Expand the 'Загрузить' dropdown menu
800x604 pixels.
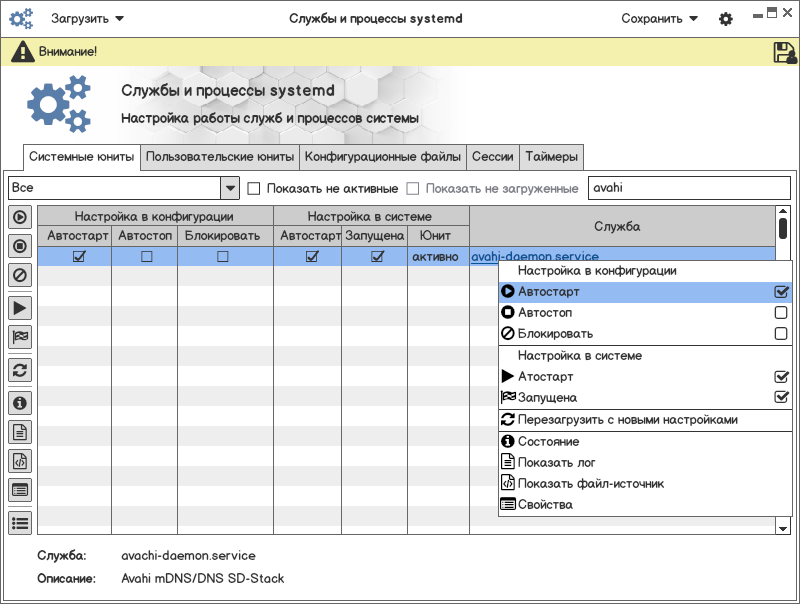pyautogui.click(x=88, y=19)
